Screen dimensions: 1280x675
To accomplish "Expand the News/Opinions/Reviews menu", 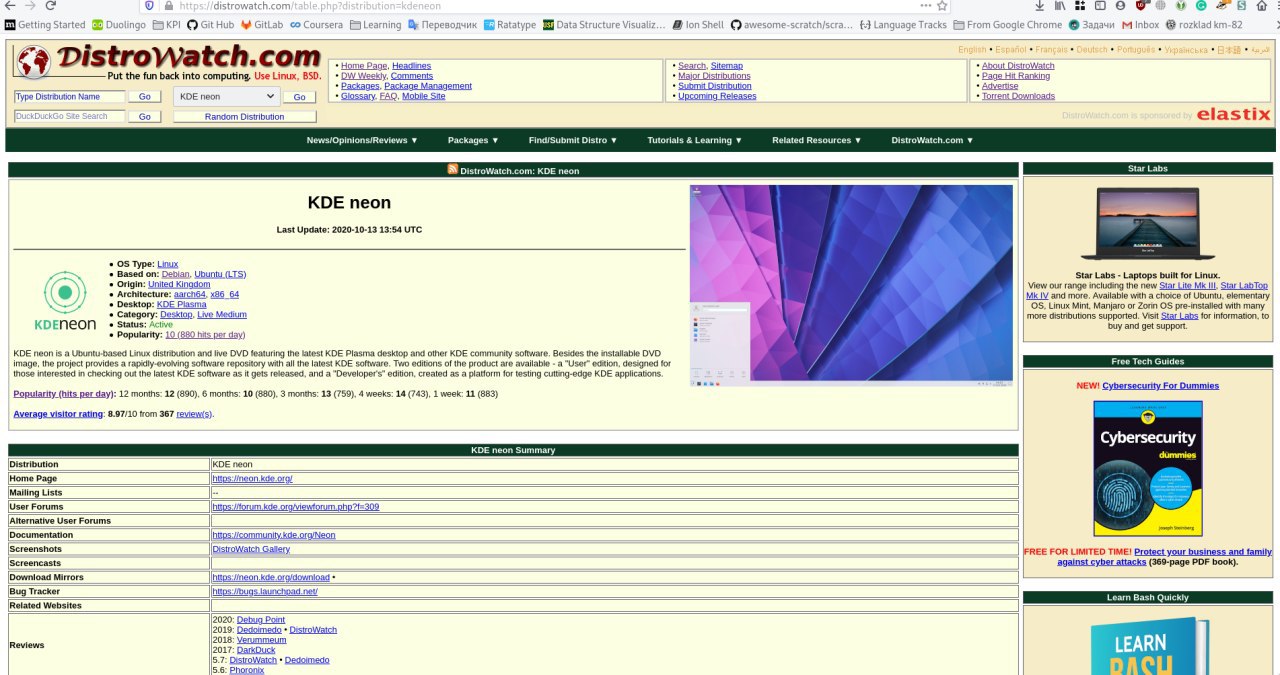I will [362, 140].
